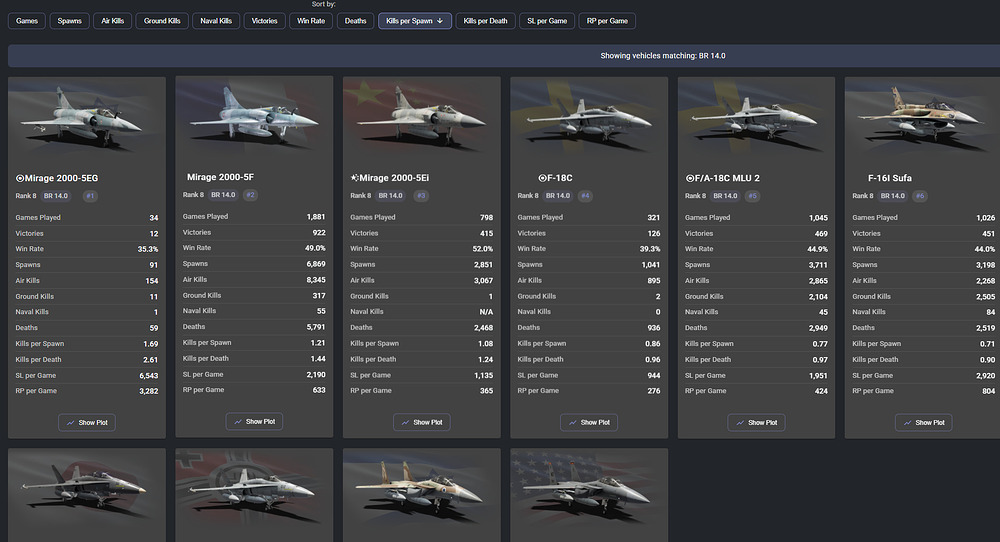Image resolution: width=1000 pixels, height=542 pixels.
Task: Click the #3 rank badge
Action: click(x=421, y=196)
